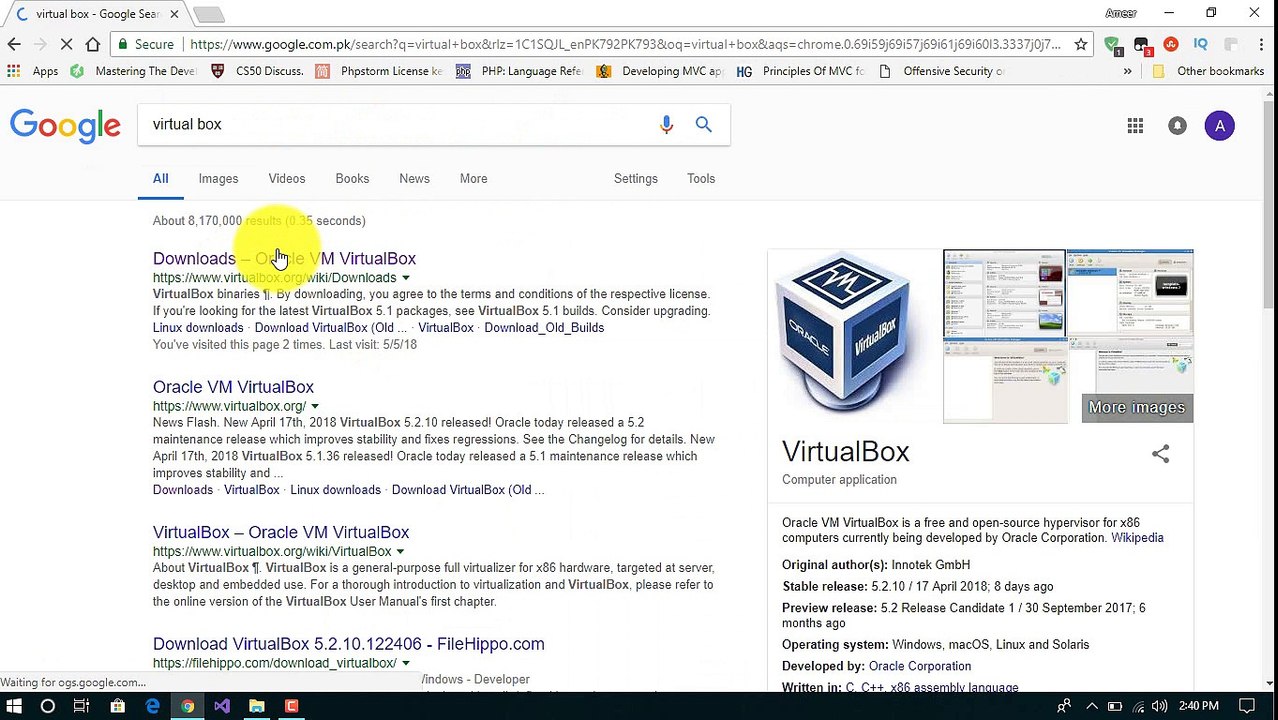Open the green shield adblock extension

(x=1112, y=45)
